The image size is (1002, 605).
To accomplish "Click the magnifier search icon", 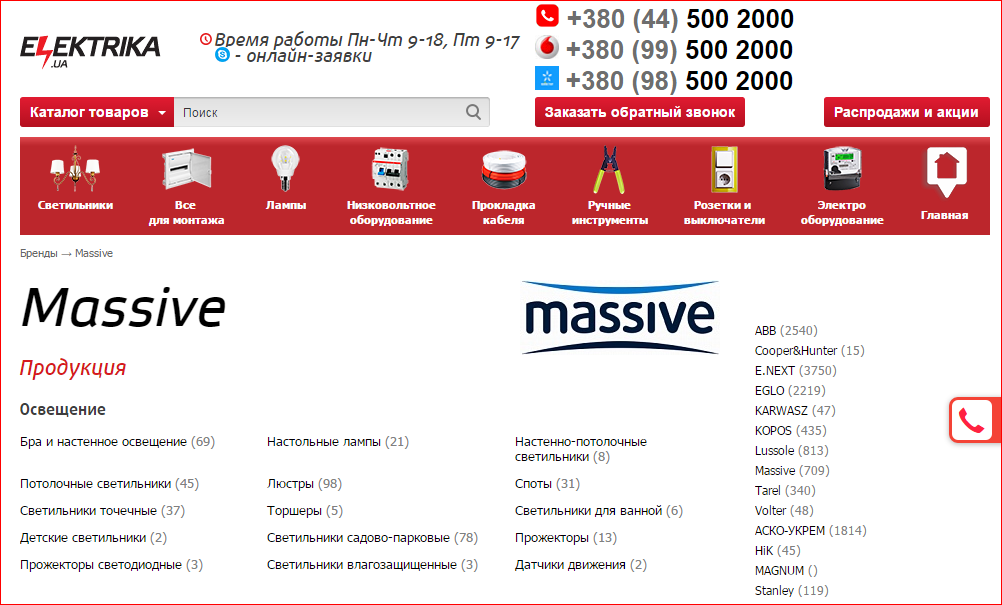I will click(474, 112).
